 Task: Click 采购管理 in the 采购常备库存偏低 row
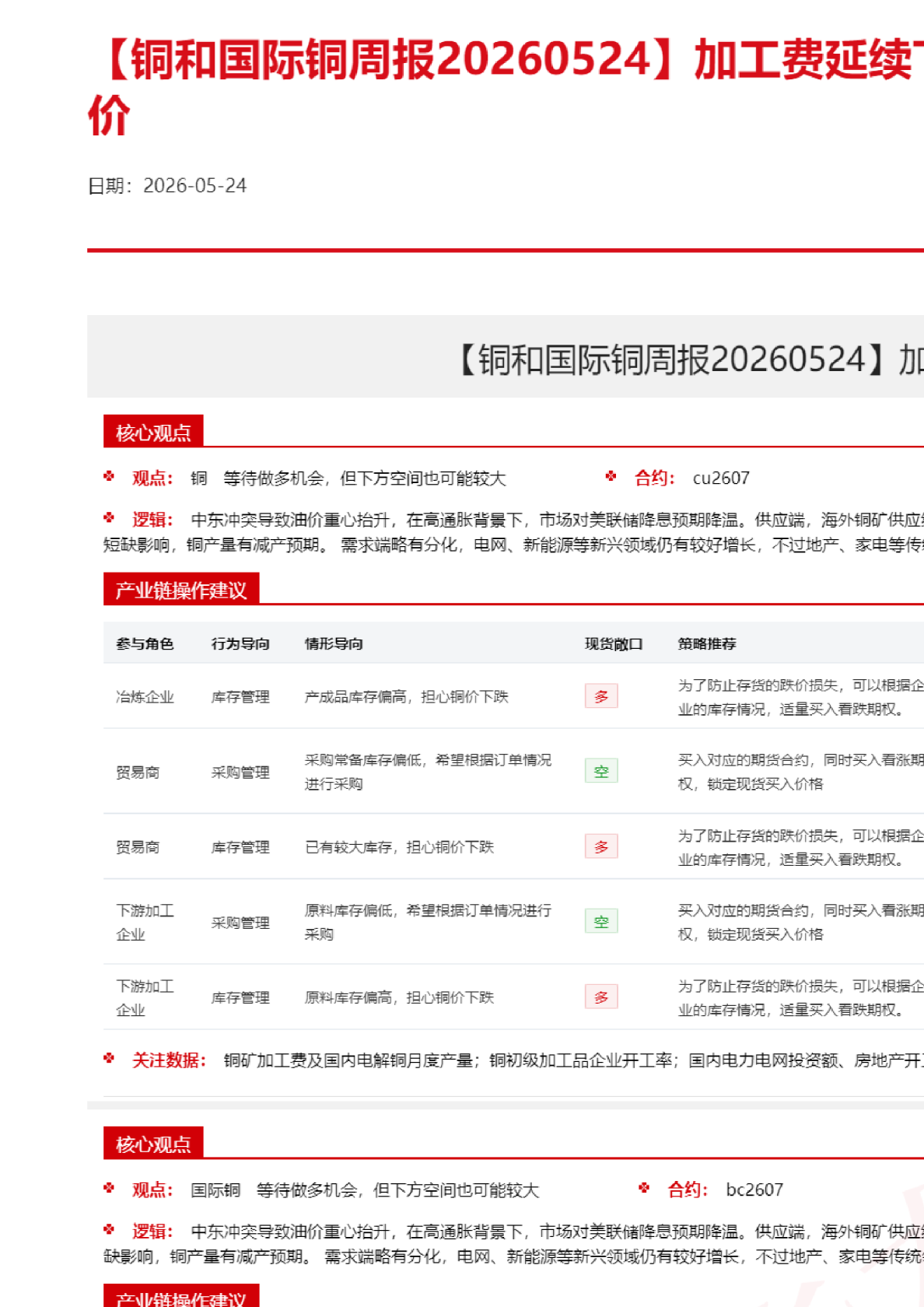point(240,772)
